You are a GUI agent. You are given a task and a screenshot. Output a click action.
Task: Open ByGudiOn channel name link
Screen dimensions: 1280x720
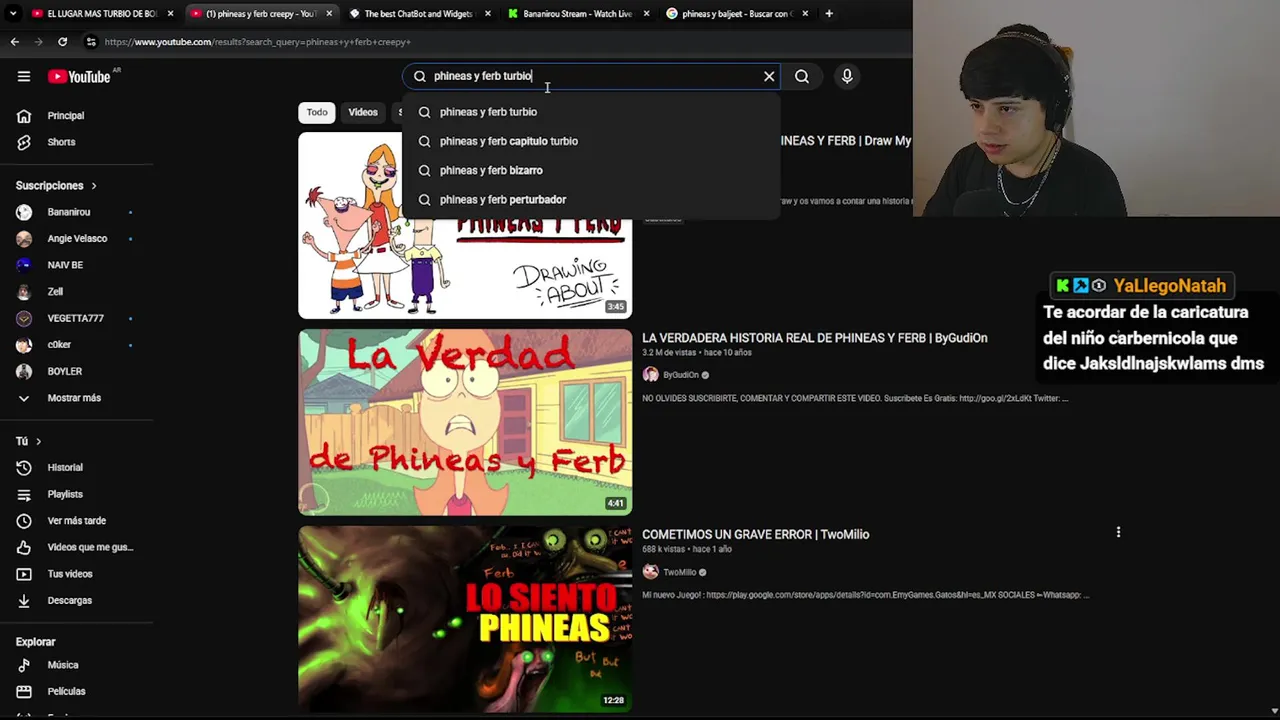pyautogui.click(x=681, y=375)
